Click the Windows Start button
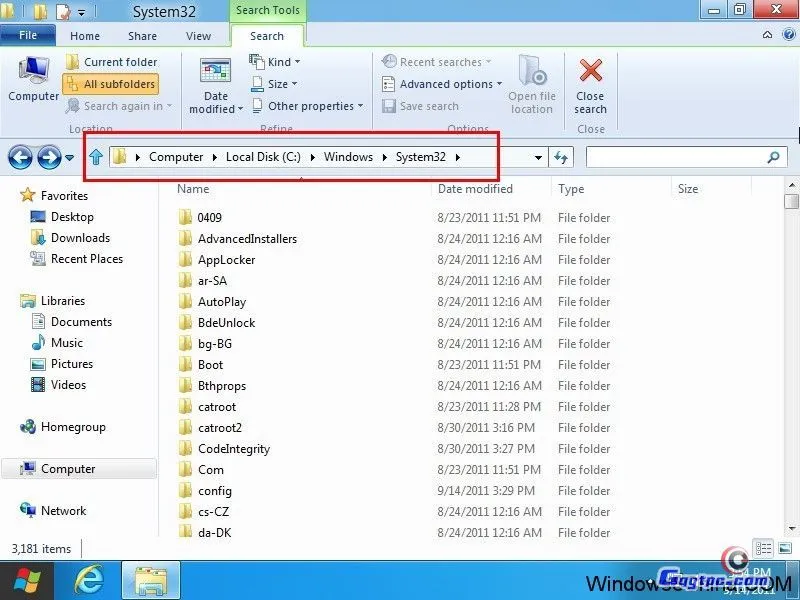800x600 pixels. pyautogui.click(x=27, y=579)
